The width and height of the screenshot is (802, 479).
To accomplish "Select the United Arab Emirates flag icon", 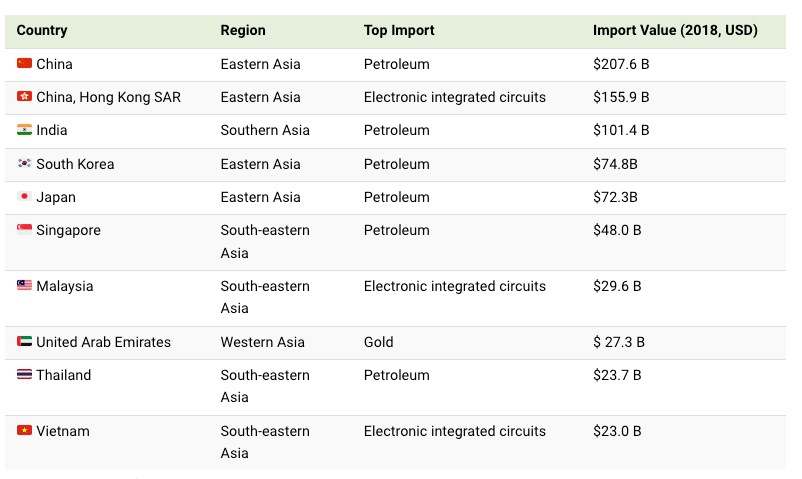I will coord(24,341).
